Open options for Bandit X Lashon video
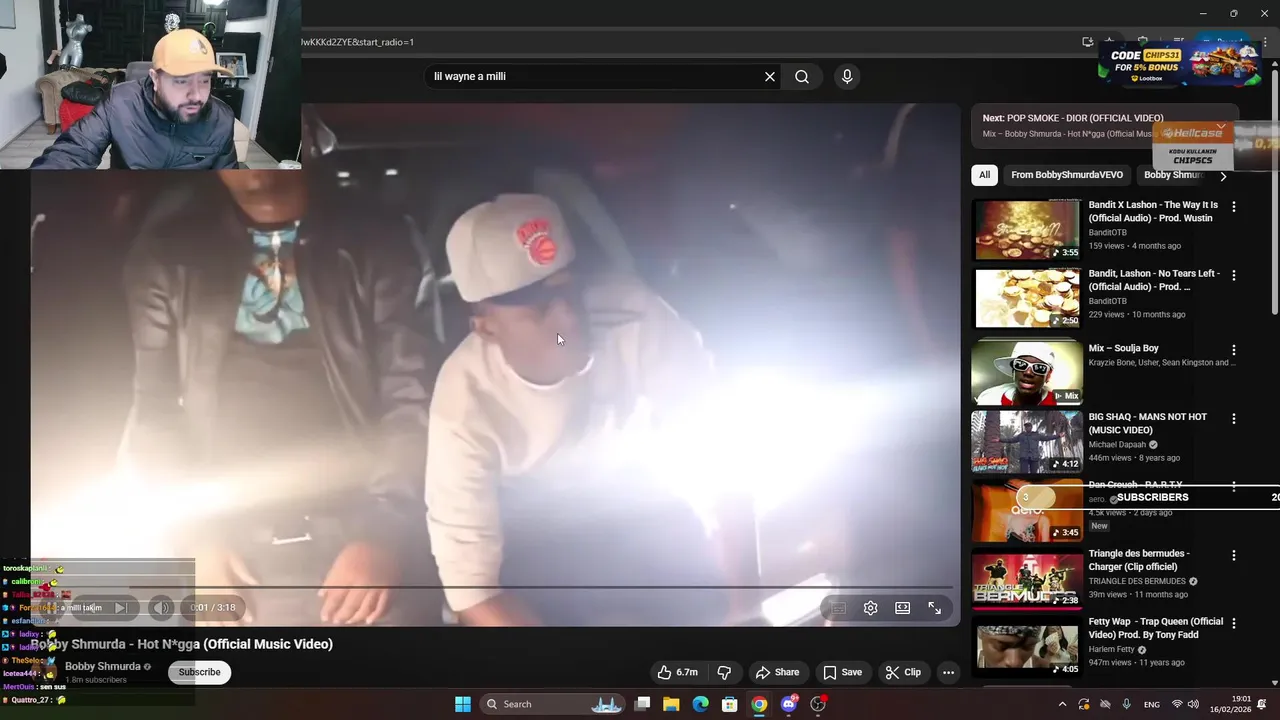1280x720 pixels. pos(1233,207)
